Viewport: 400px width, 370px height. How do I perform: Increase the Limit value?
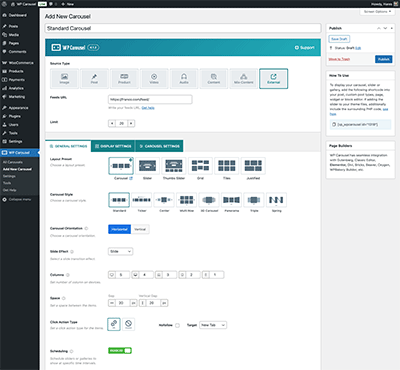(x=131, y=124)
